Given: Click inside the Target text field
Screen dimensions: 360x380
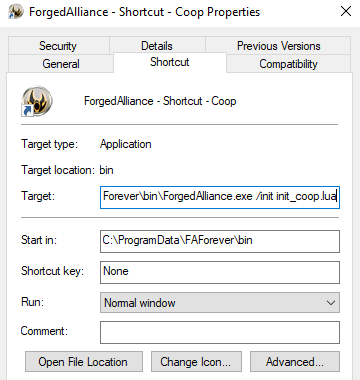Looking at the screenshot, I should click(220, 197).
